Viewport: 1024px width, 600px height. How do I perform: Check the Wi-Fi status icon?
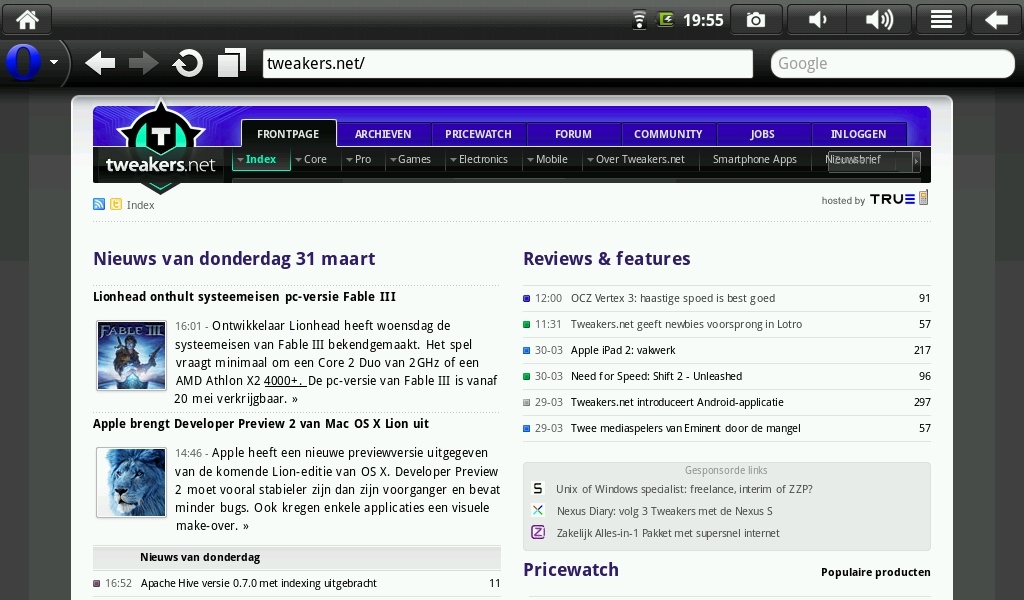639,20
